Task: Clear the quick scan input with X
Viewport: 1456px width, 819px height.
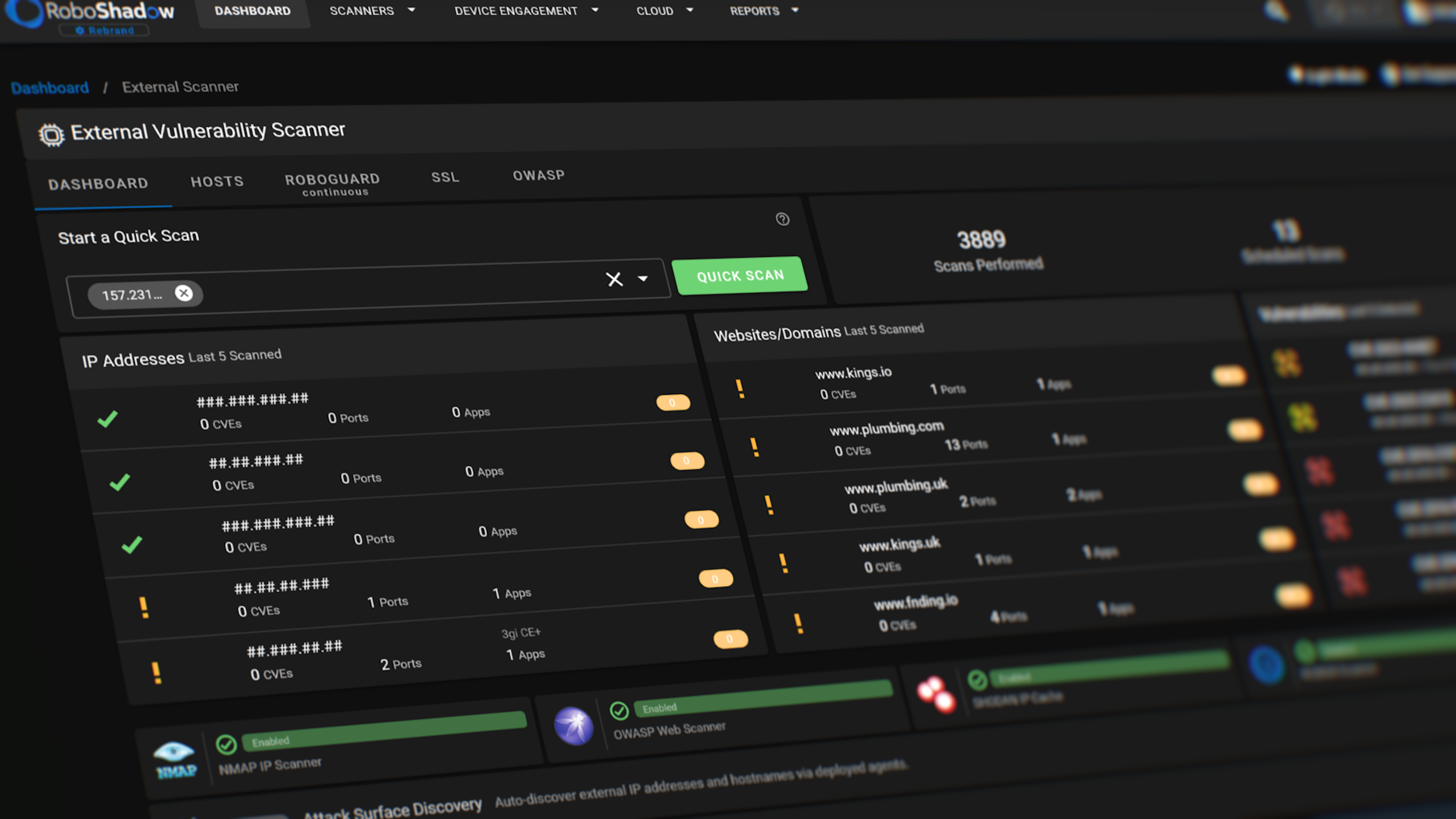Action: 614,279
